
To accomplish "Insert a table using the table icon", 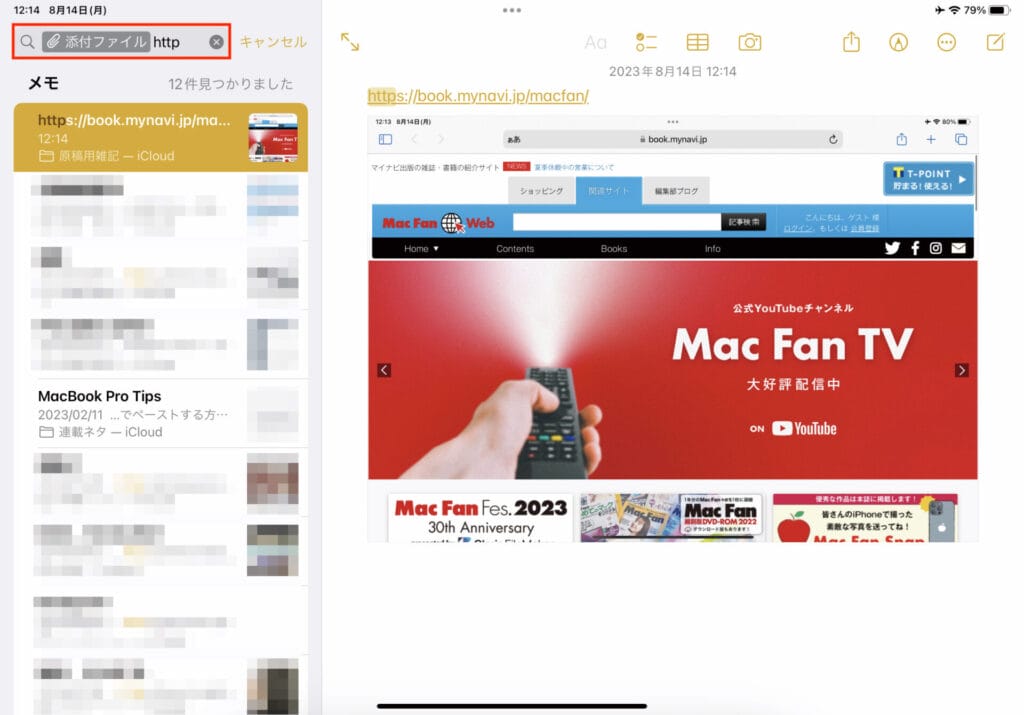I will click(x=698, y=42).
